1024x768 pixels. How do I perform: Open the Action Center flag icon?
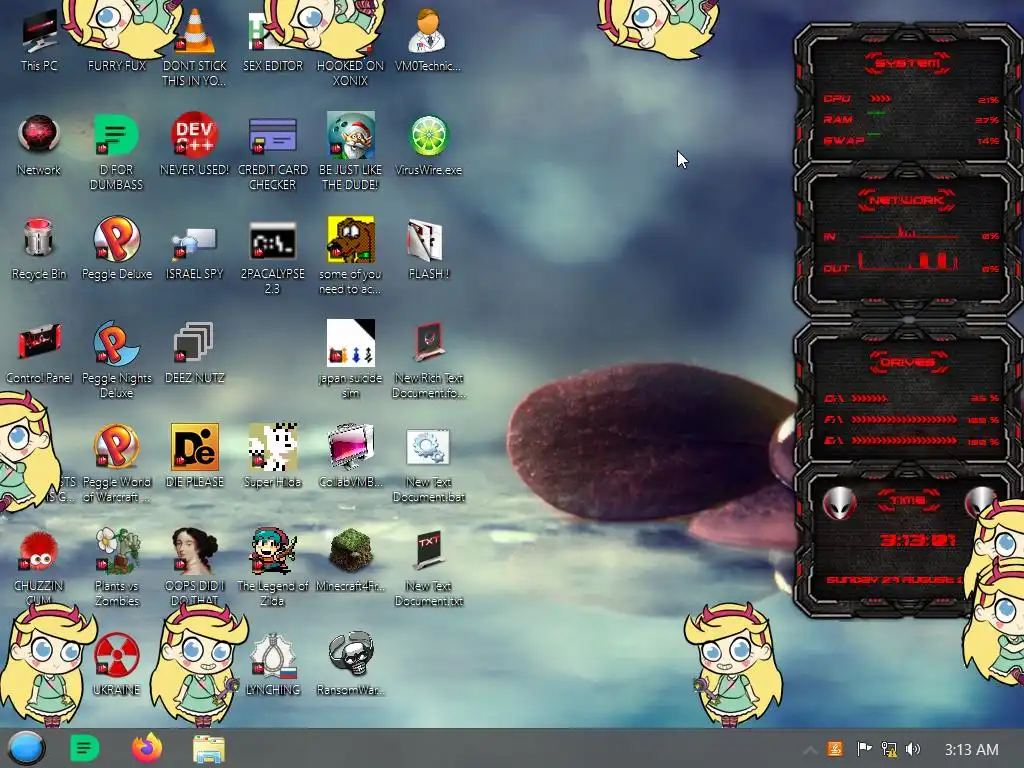click(864, 749)
